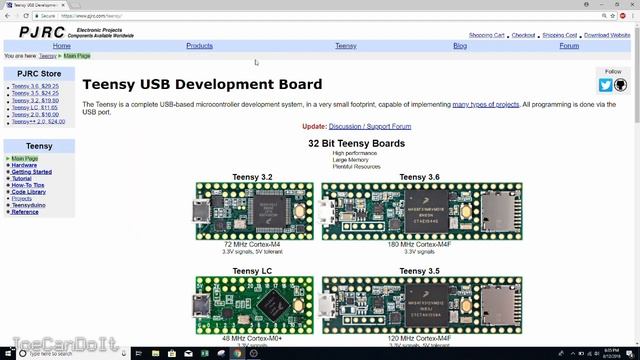Open Teensy 3.6, $29.25 store link
This screenshot has width=640, height=360.
[x=35, y=86]
